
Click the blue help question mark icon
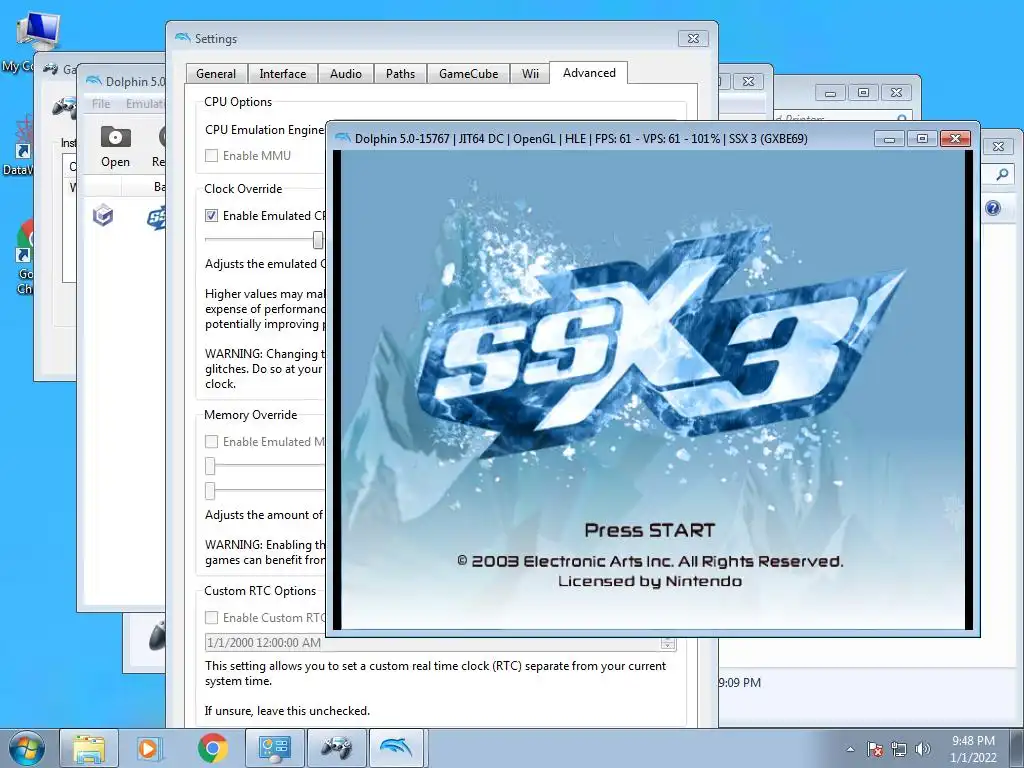pos(993,208)
